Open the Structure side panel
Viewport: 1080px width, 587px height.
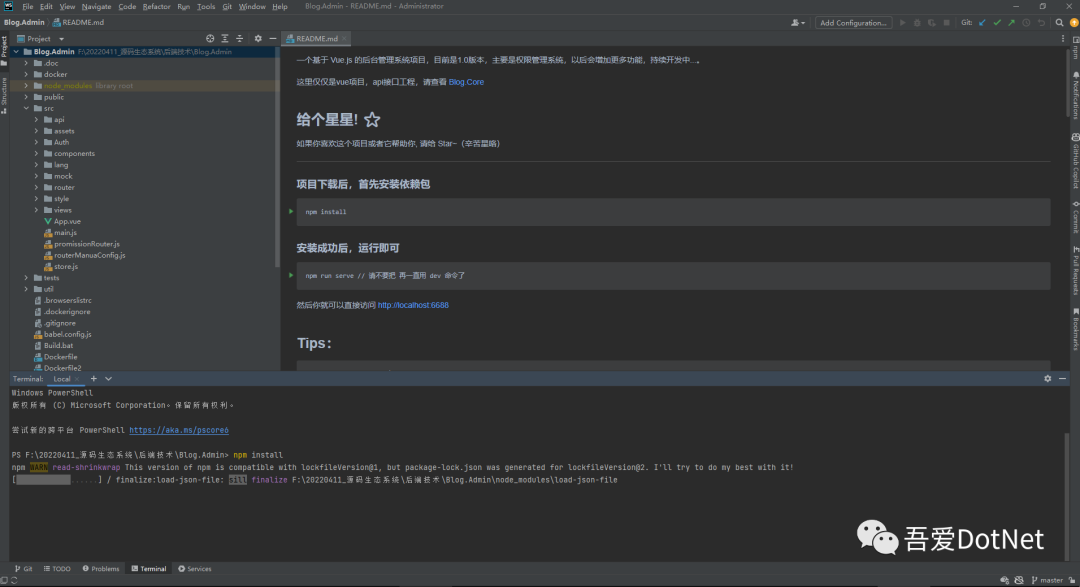(x=4, y=95)
